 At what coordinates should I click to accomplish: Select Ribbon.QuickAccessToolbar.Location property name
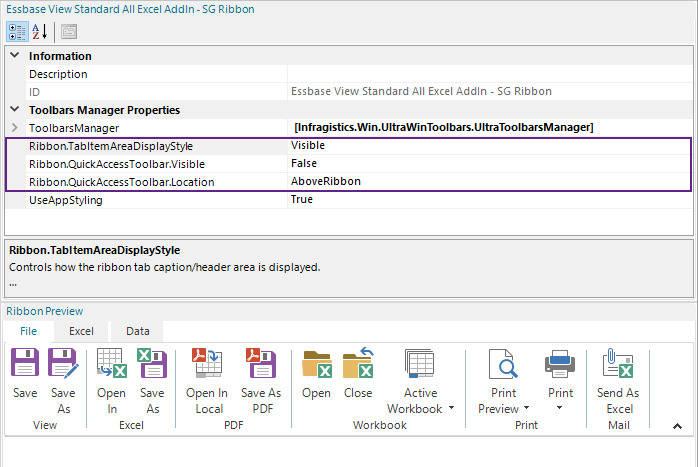coord(122,182)
